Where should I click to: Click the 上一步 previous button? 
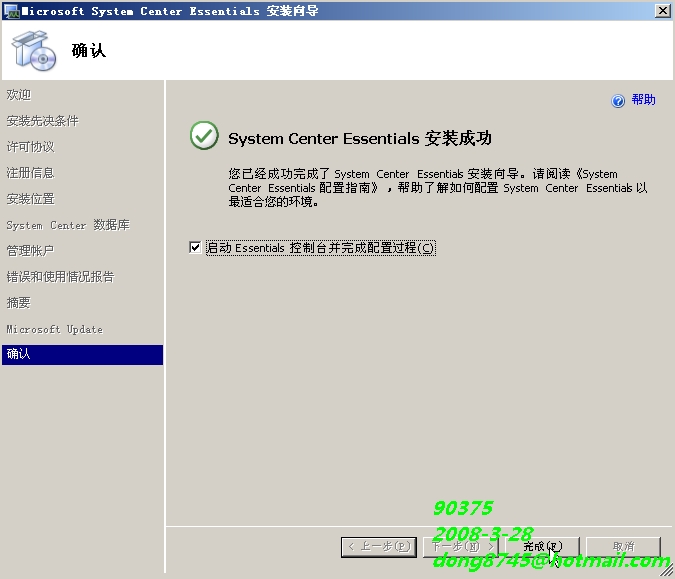click(x=379, y=547)
